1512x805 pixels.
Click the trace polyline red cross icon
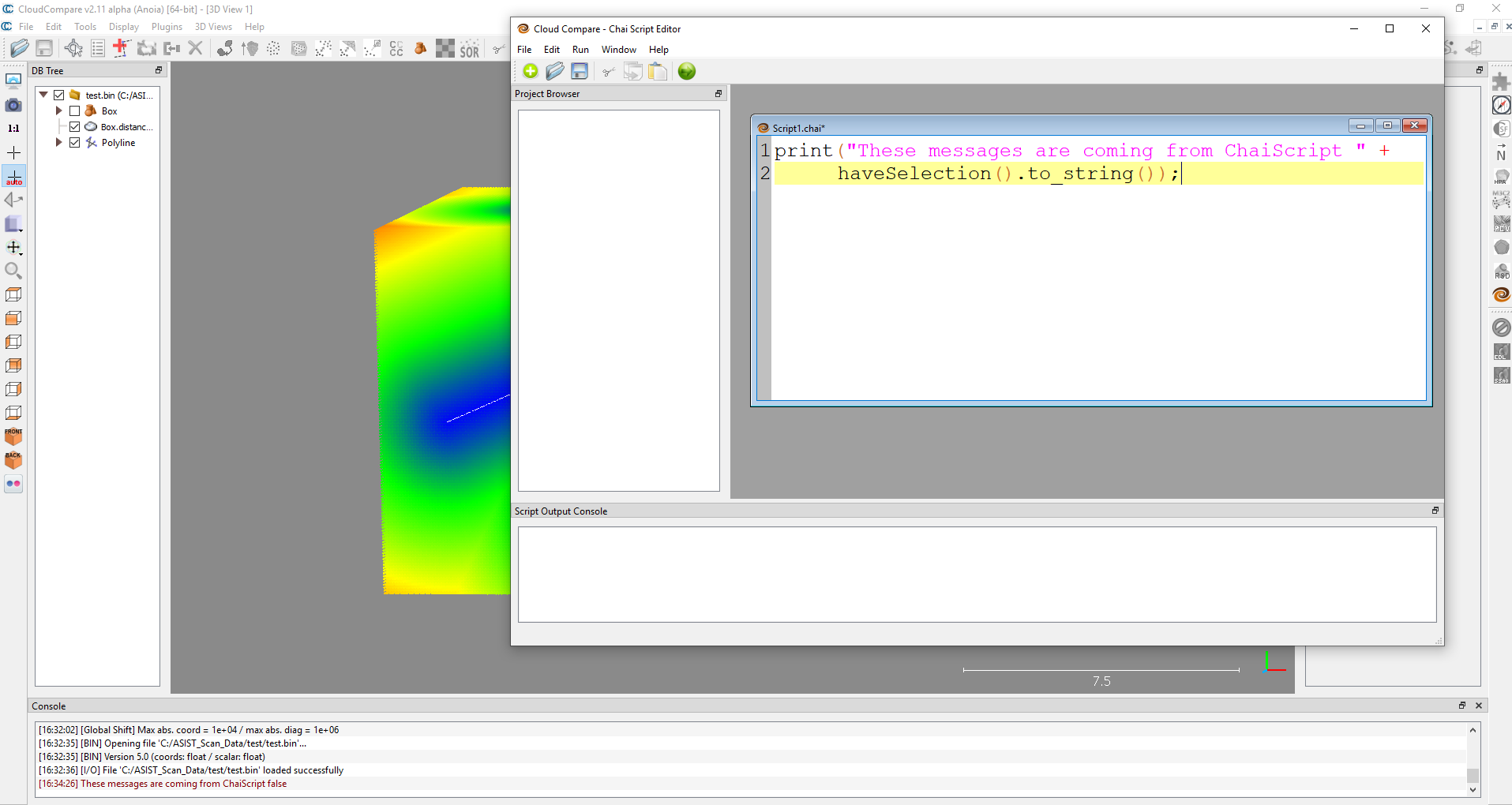point(122,48)
